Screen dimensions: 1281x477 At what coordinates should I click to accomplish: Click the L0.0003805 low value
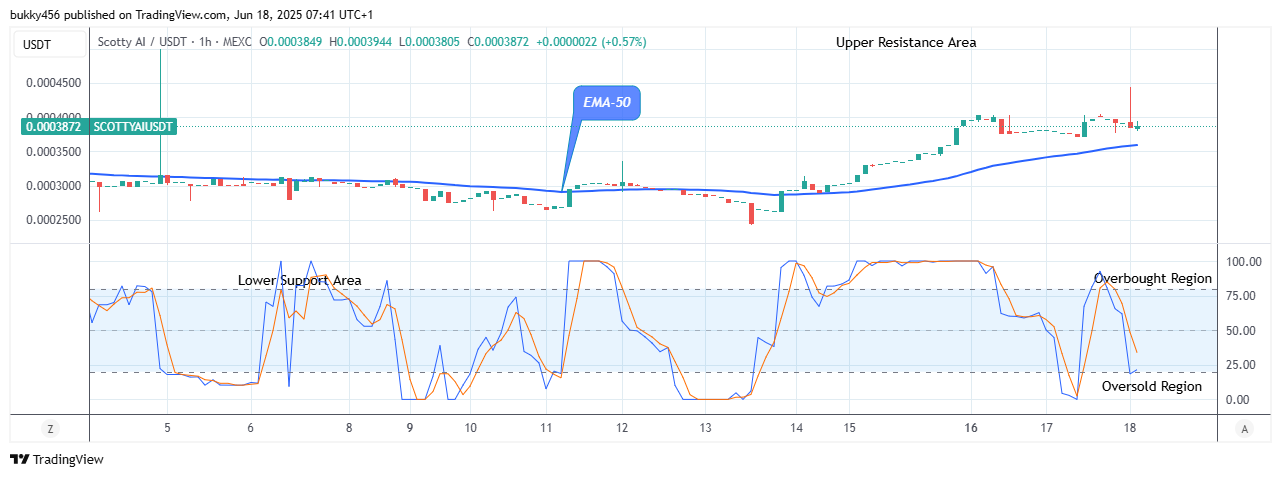430,42
